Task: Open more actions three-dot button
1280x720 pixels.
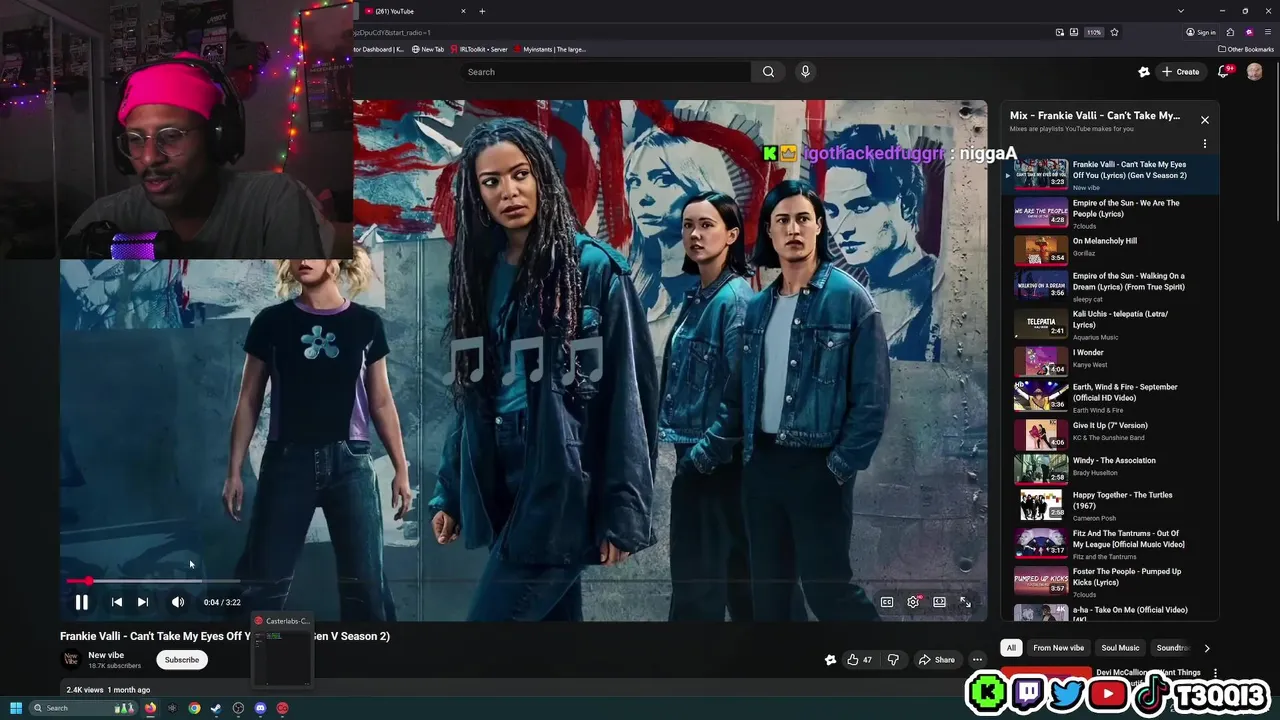Action: click(x=977, y=660)
